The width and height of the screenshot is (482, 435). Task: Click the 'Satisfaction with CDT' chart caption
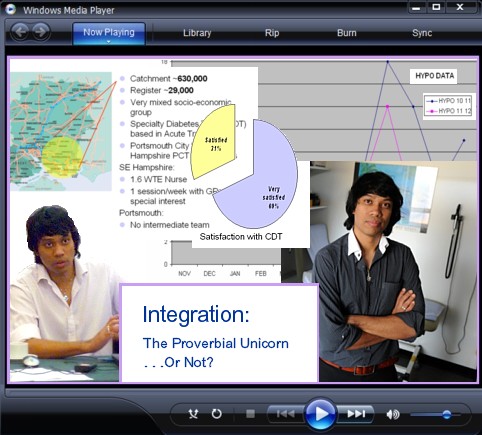241,237
